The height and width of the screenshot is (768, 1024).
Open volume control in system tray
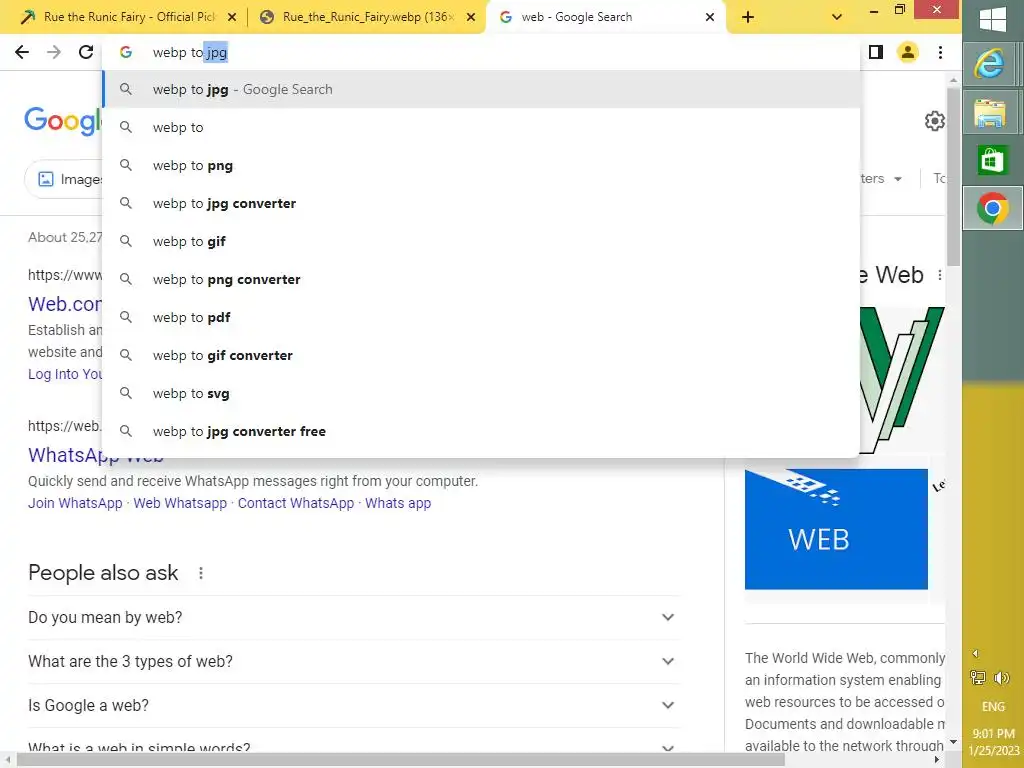tap(1002, 678)
